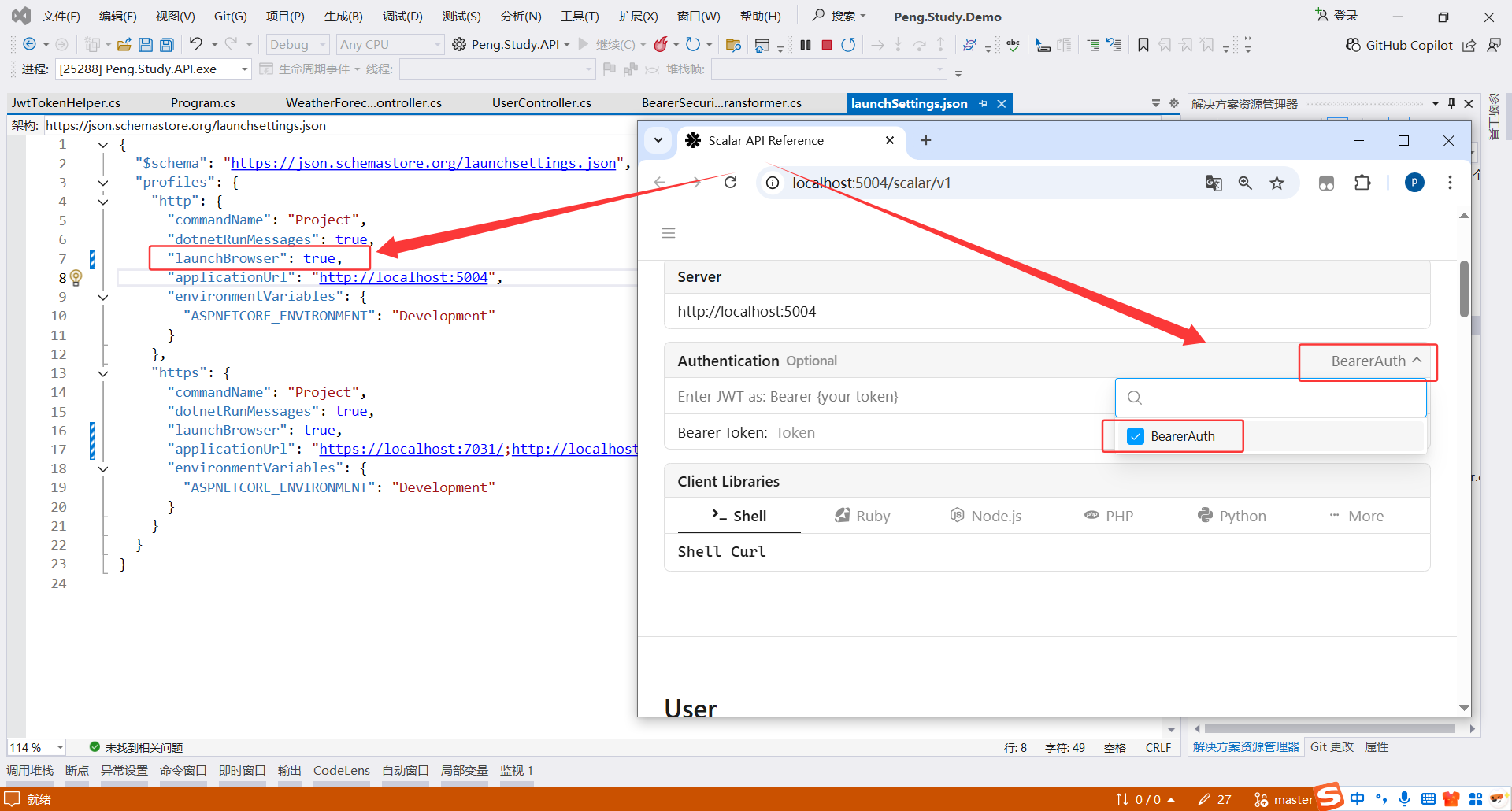Bookmark the page with the star icon

tap(1277, 183)
